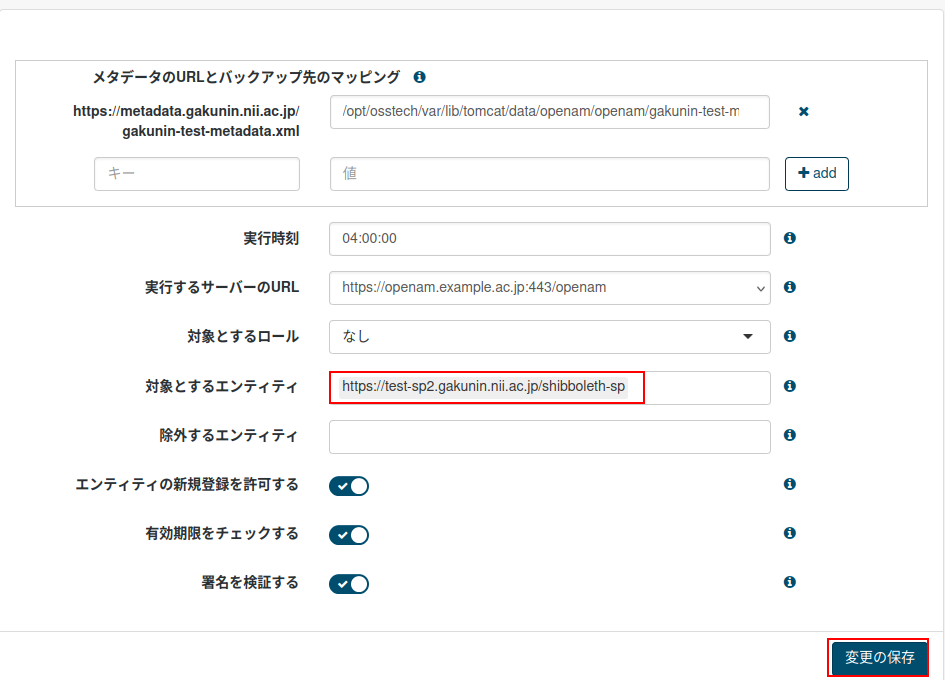Click the info icon next to 実行するサーバーのURL
This screenshot has width=945, height=680.
[789, 287]
